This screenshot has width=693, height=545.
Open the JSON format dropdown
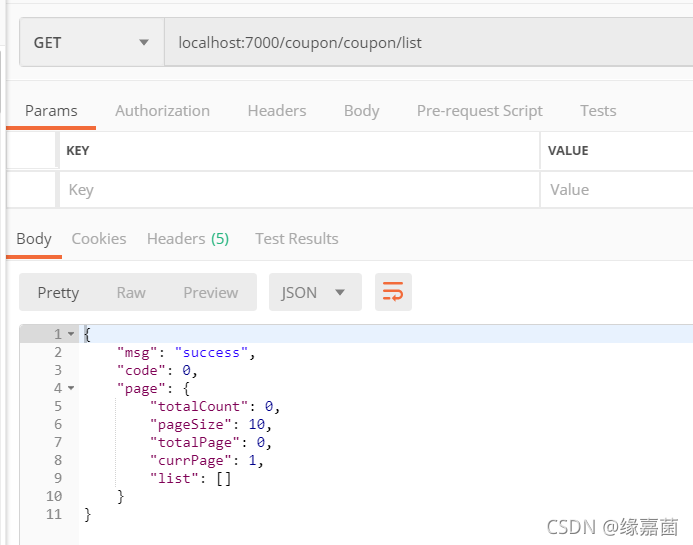click(x=315, y=292)
